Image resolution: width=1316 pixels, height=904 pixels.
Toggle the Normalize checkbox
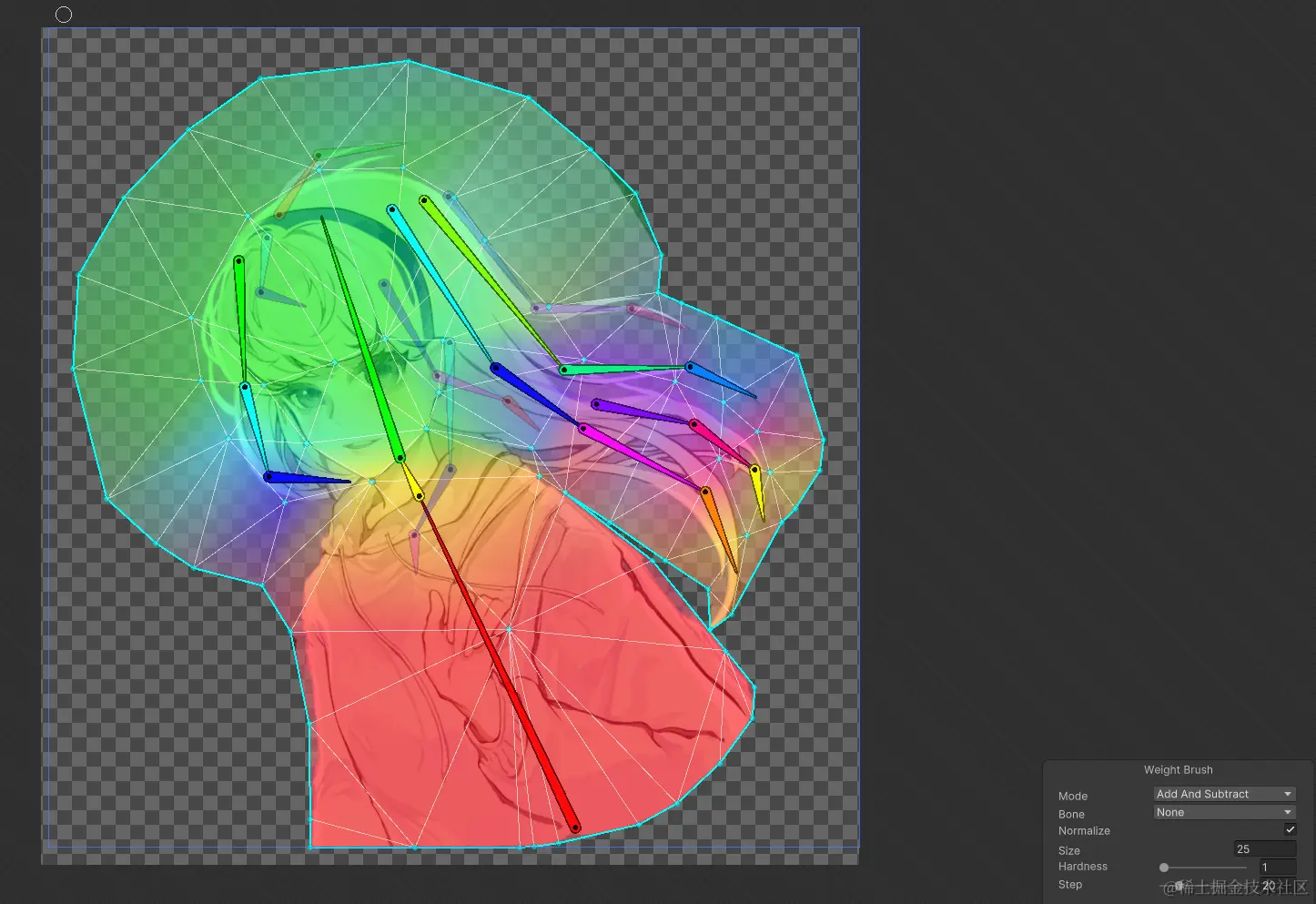1290,829
